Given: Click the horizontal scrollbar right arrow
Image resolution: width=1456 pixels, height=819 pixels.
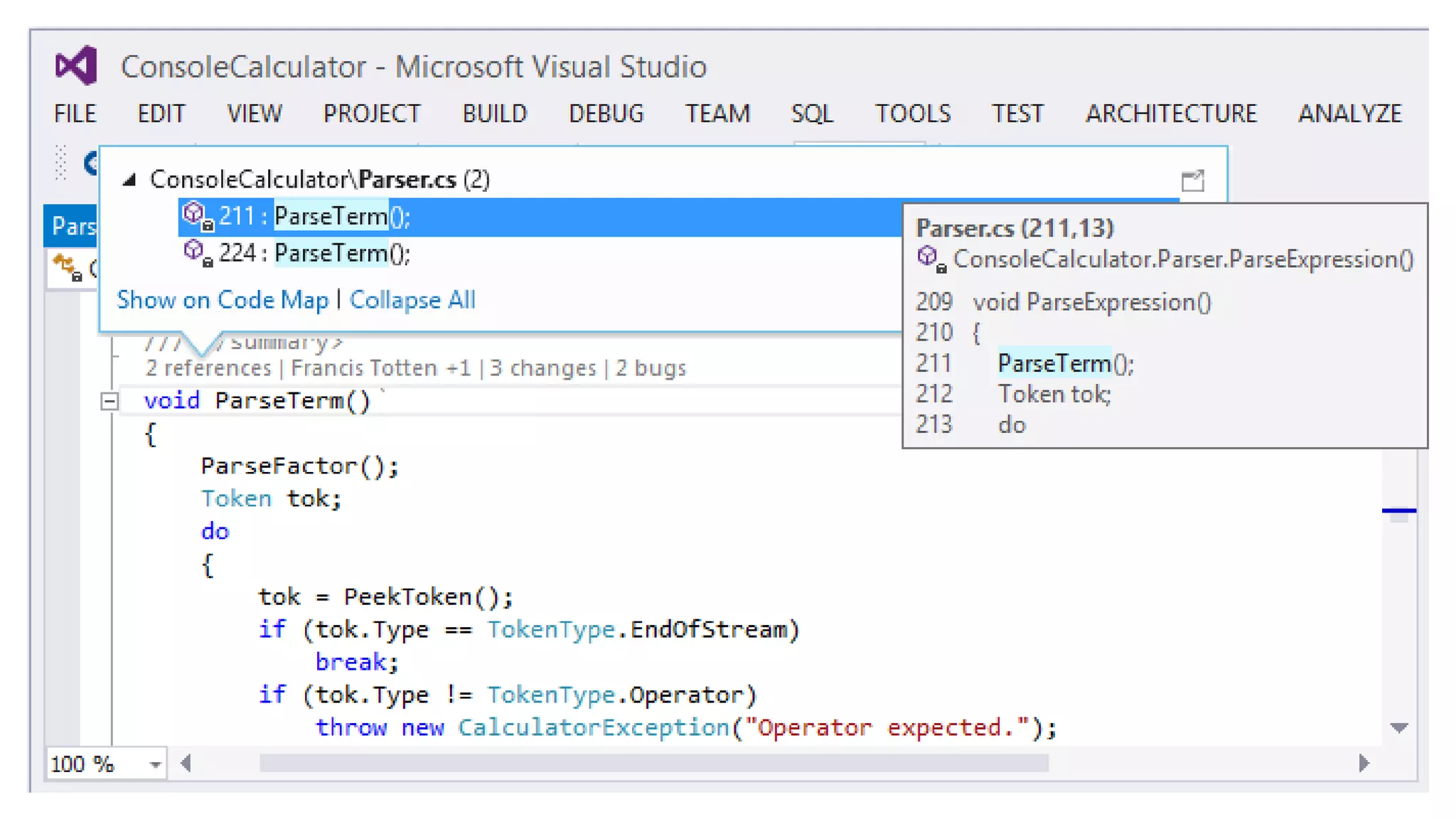Looking at the screenshot, I should point(1363,764).
